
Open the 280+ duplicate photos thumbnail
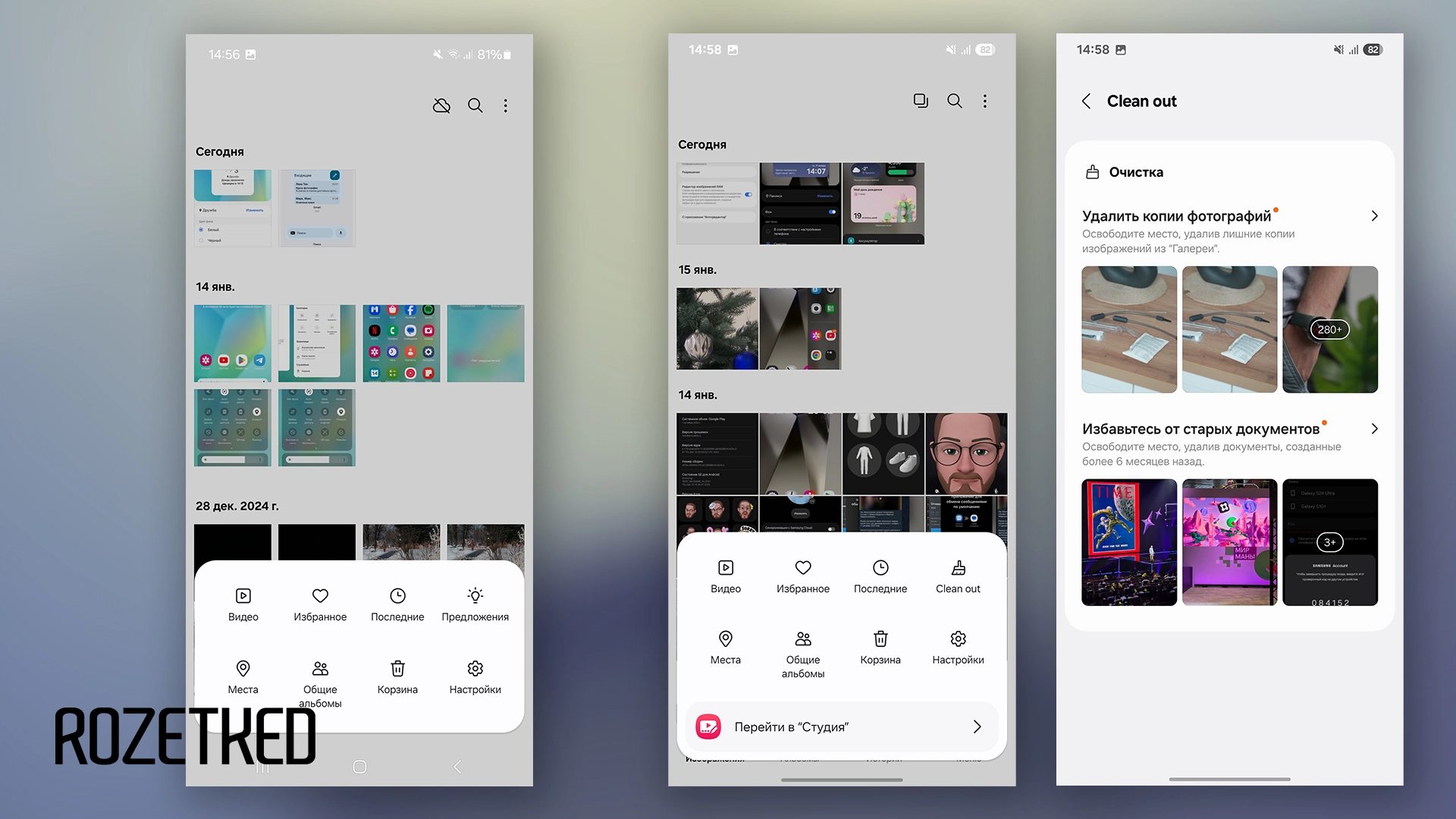1330,329
